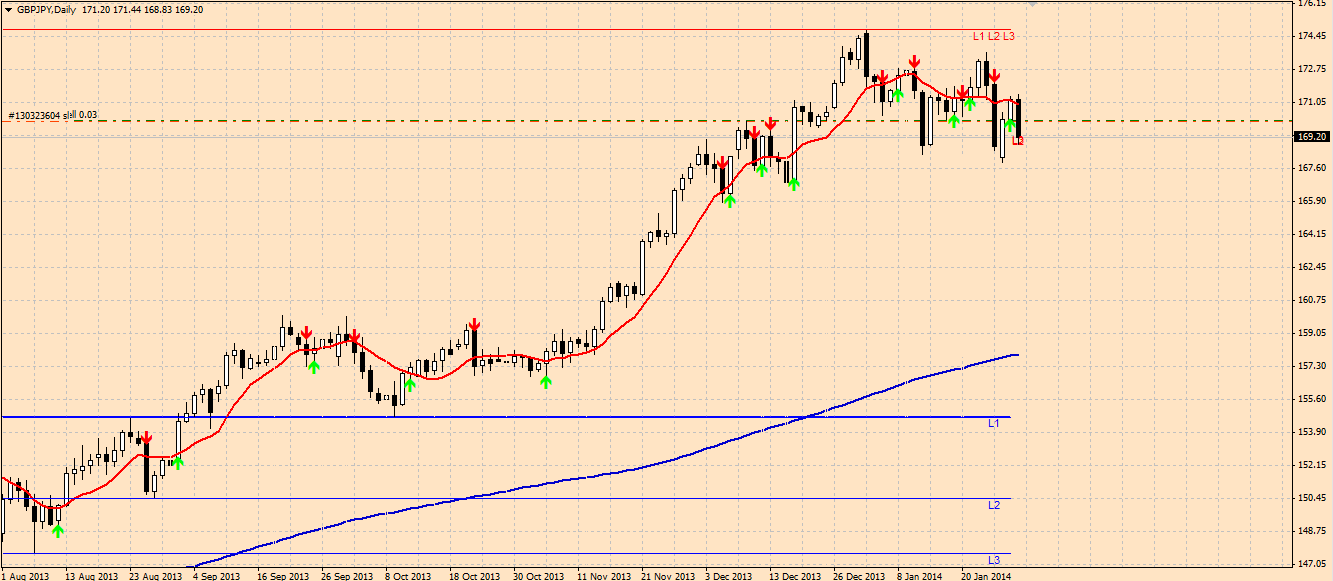Click the GBPJPY,Daily chart title text
Screen dimensions: 1333x581
coord(47,10)
